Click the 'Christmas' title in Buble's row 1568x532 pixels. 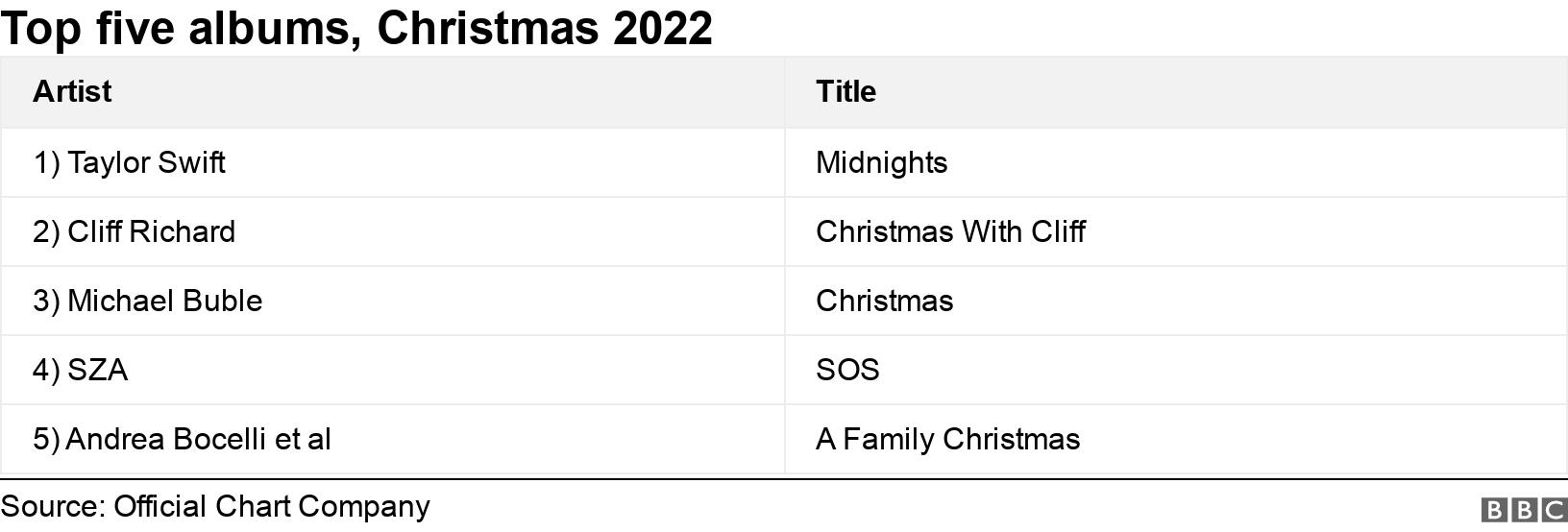point(884,301)
